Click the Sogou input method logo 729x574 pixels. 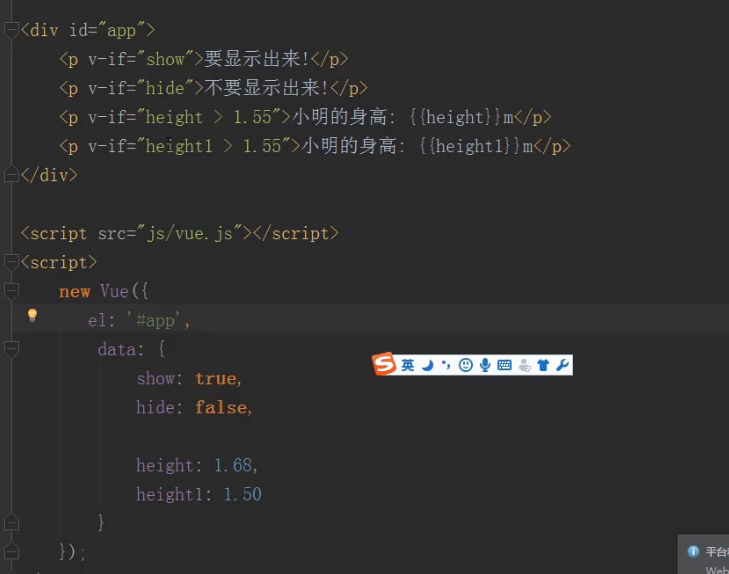[384, 365]
